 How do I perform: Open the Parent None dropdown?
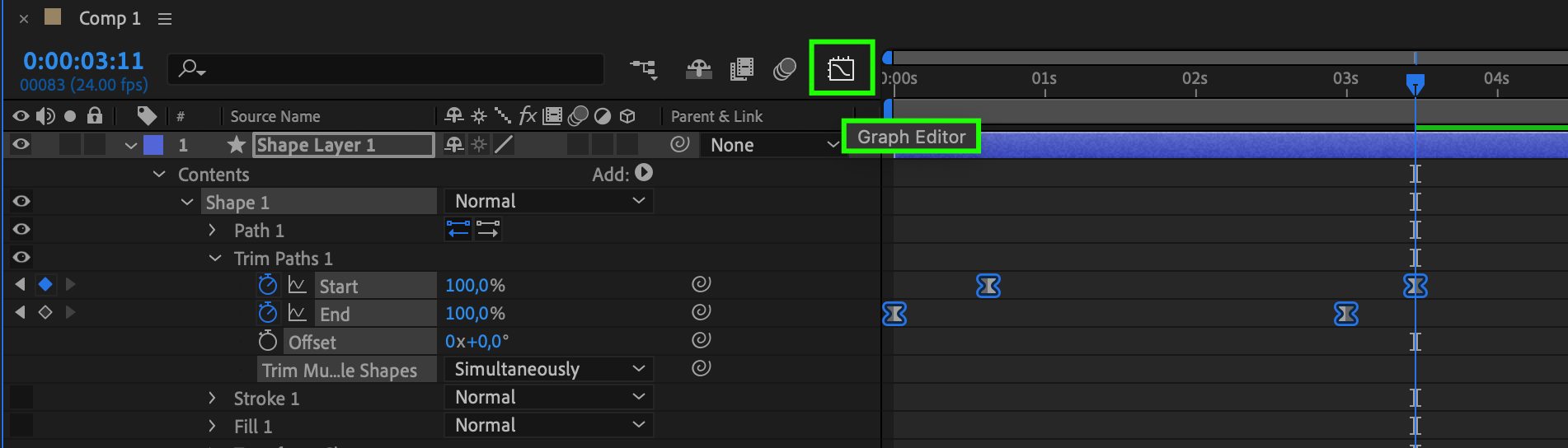(x=773, y=146)
